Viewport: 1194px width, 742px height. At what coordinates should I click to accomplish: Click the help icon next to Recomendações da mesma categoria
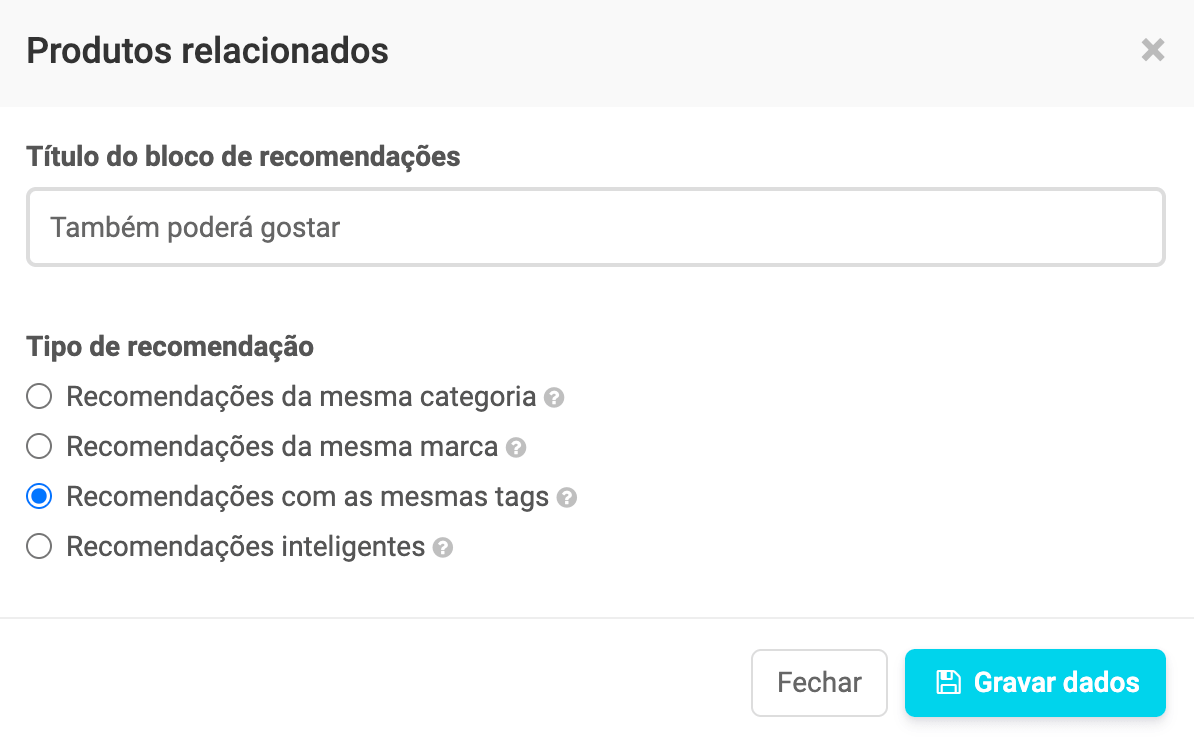554,397
